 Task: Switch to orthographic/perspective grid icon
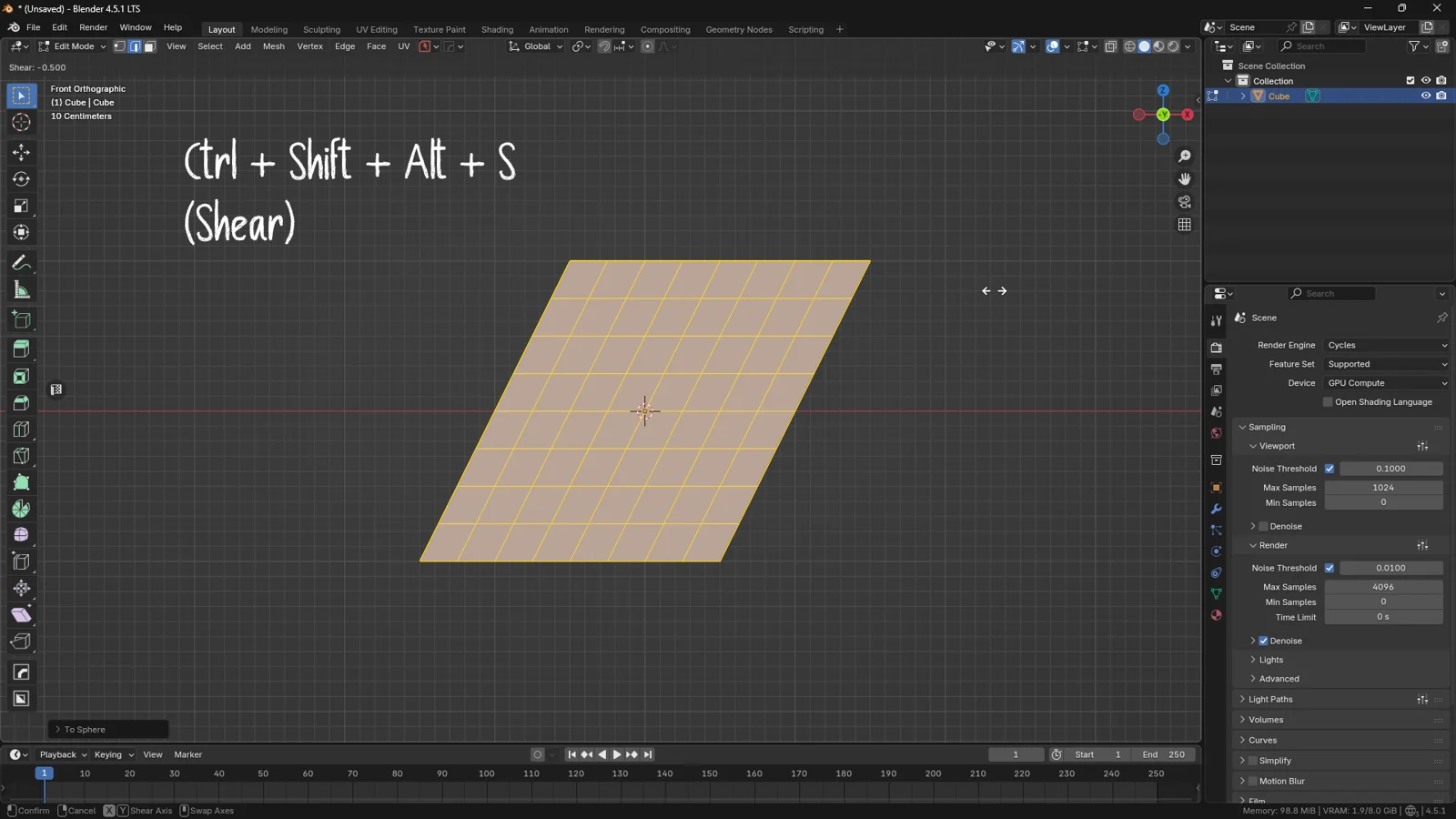[1184, 225]
